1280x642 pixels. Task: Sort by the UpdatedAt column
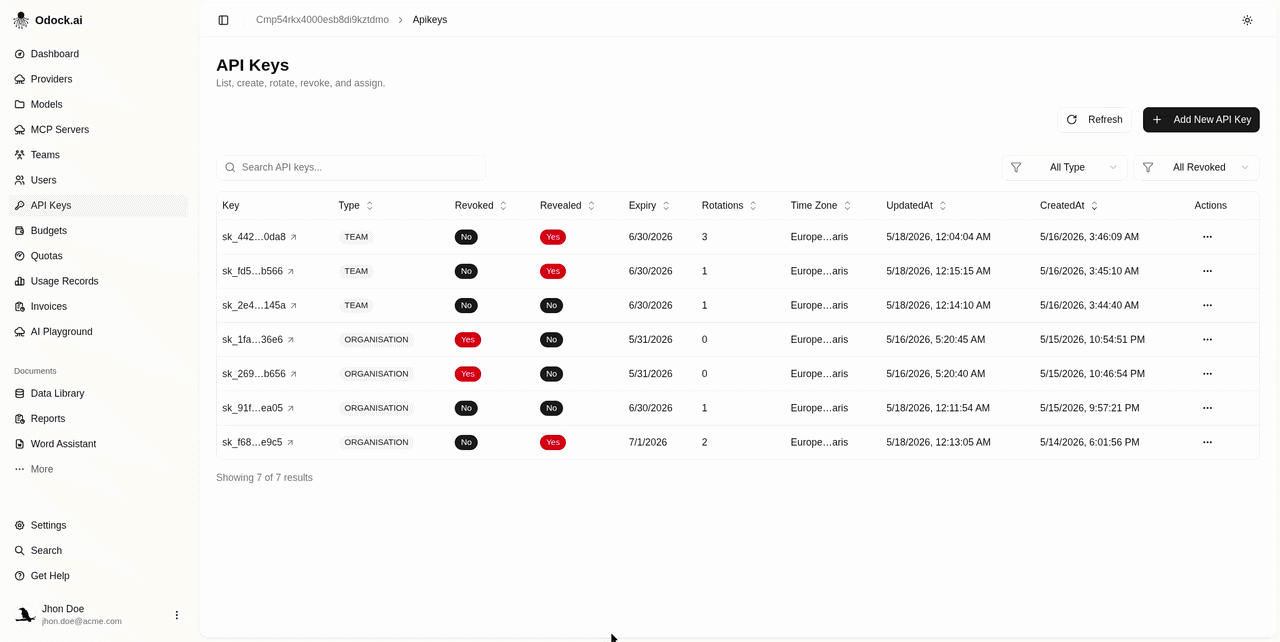click(x=916, y=205)
